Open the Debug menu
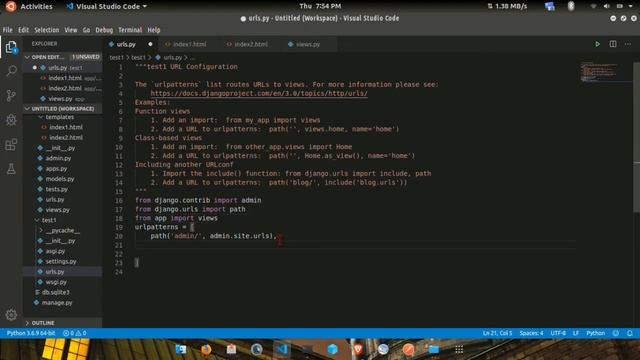Screen dimensions: 640x360 click(104, 30)
